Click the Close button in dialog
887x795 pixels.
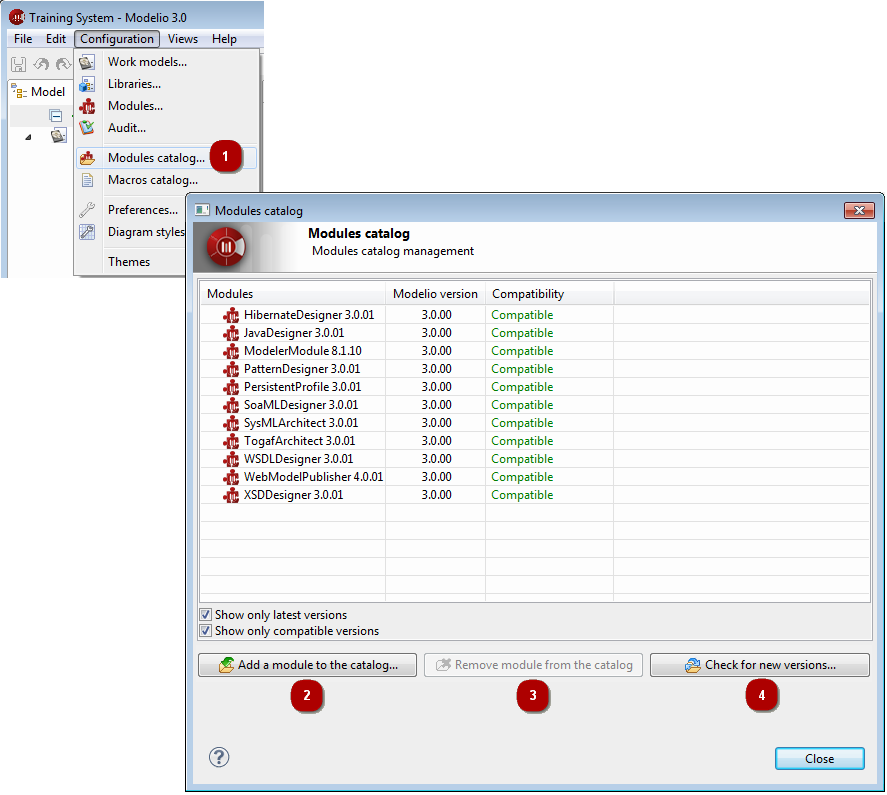tap(819, 759)
